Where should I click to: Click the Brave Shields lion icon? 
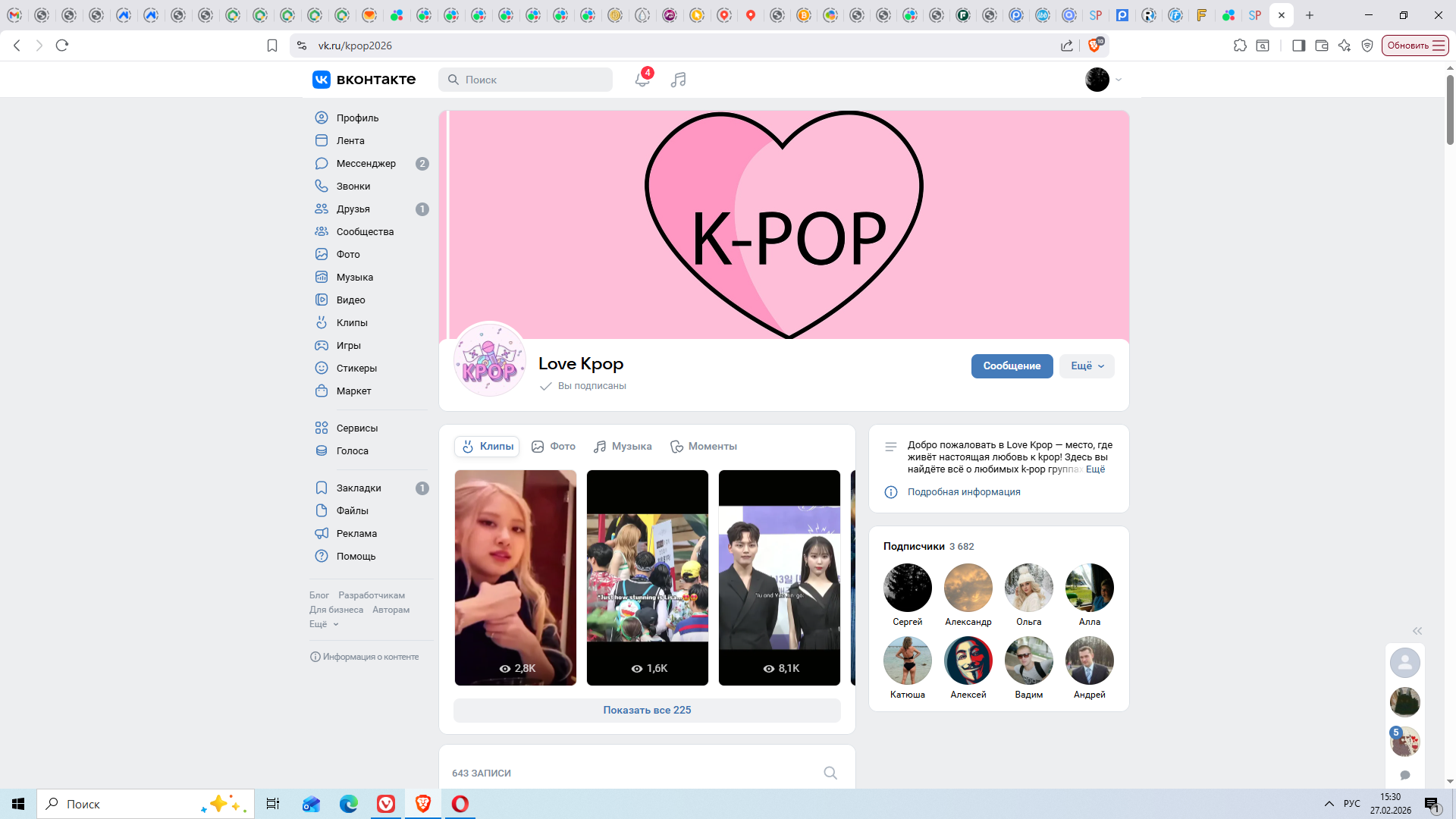[1094, 45]
